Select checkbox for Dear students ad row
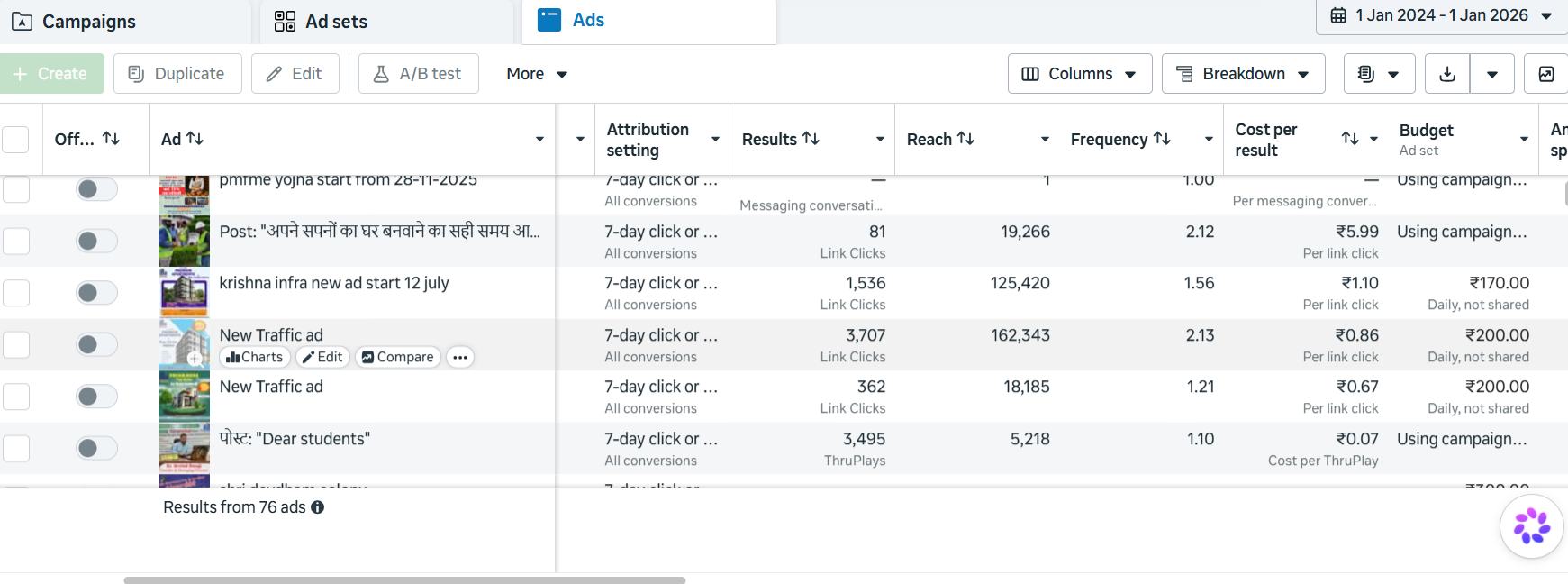The height and width of the screenshot is (584, 1568). click(16, 449)
